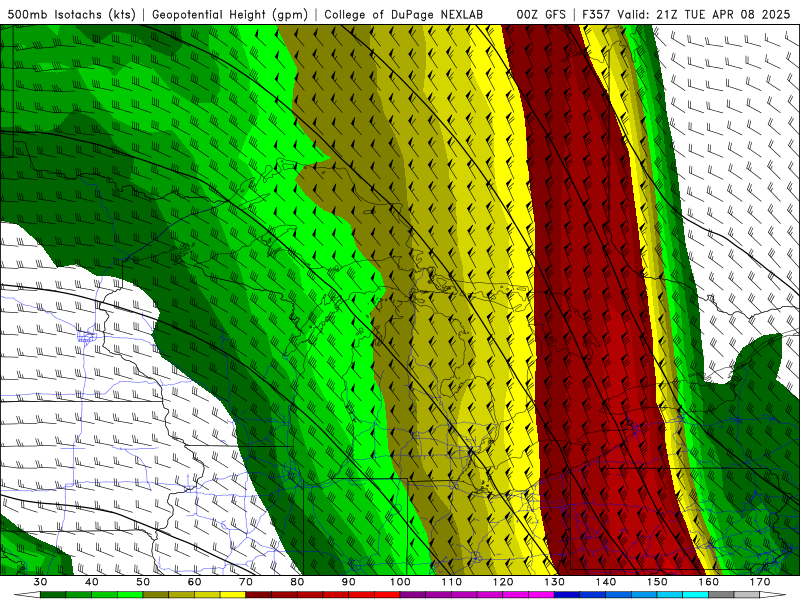
Task: Click the '120' label on the color scale
Action: pos(503,582)
